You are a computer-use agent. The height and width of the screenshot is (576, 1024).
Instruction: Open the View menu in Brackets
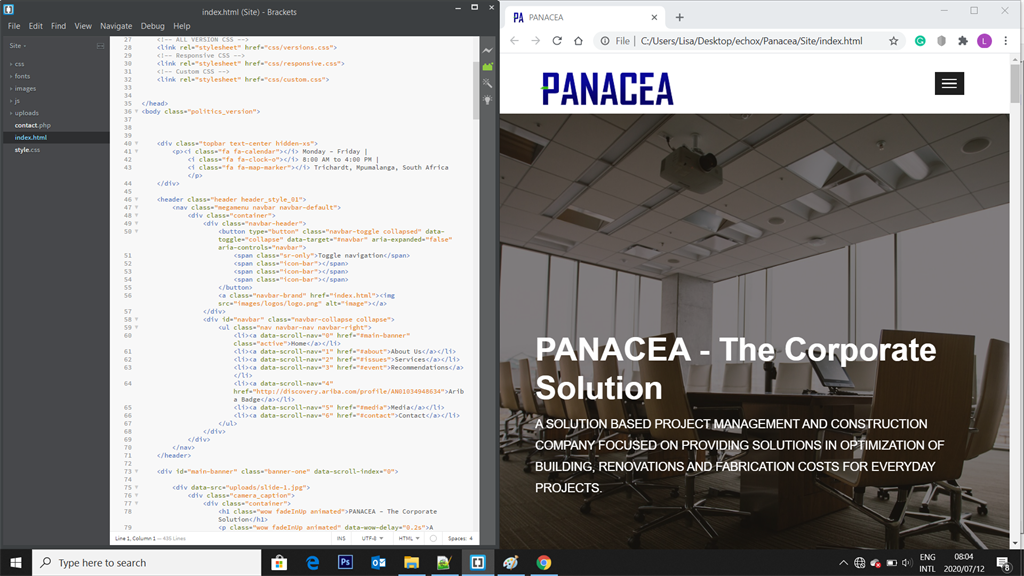click(x=83, y=26)
